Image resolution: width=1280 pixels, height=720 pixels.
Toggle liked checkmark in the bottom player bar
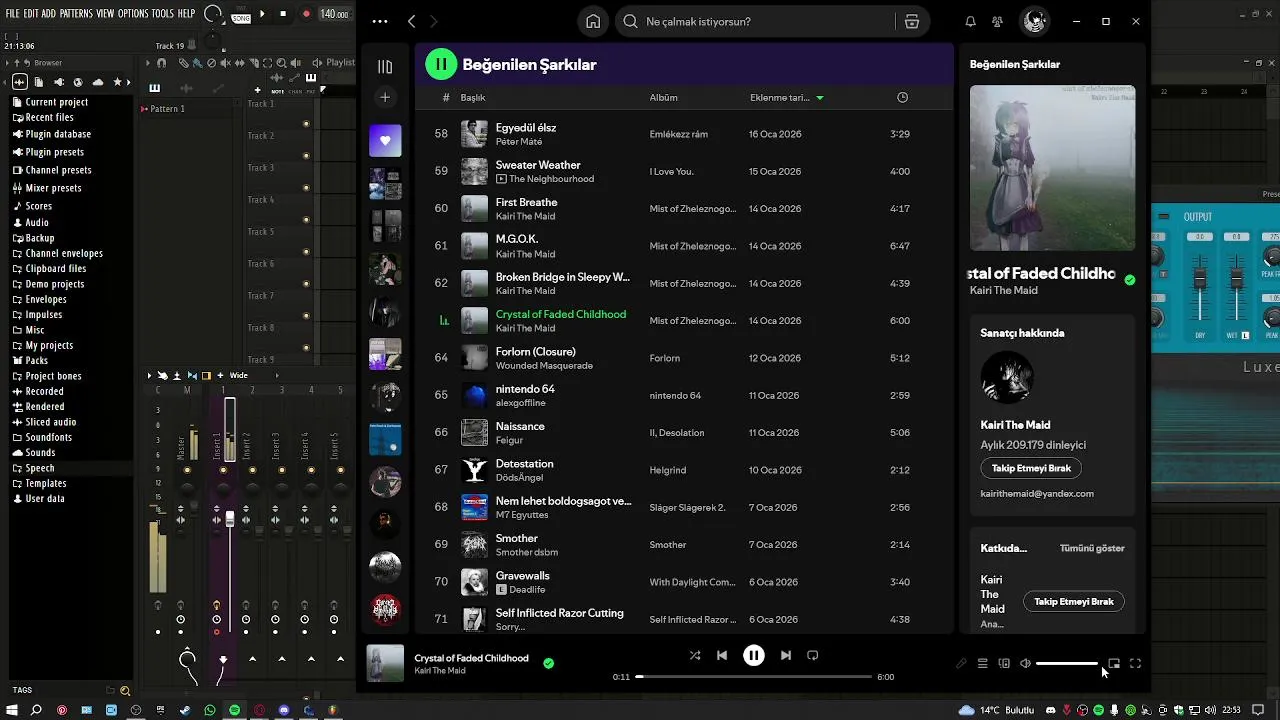pyautogui.click(x=548, y=663)
